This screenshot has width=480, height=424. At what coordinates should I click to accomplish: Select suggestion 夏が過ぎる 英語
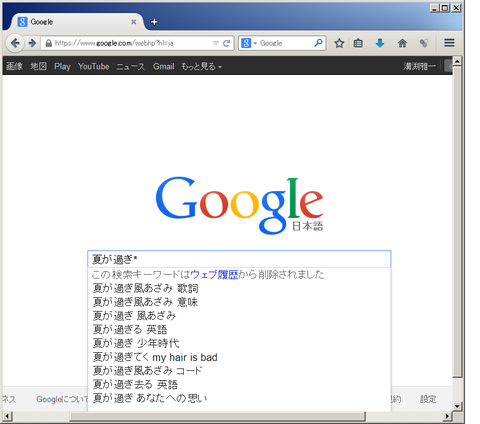tap(239, 330)
